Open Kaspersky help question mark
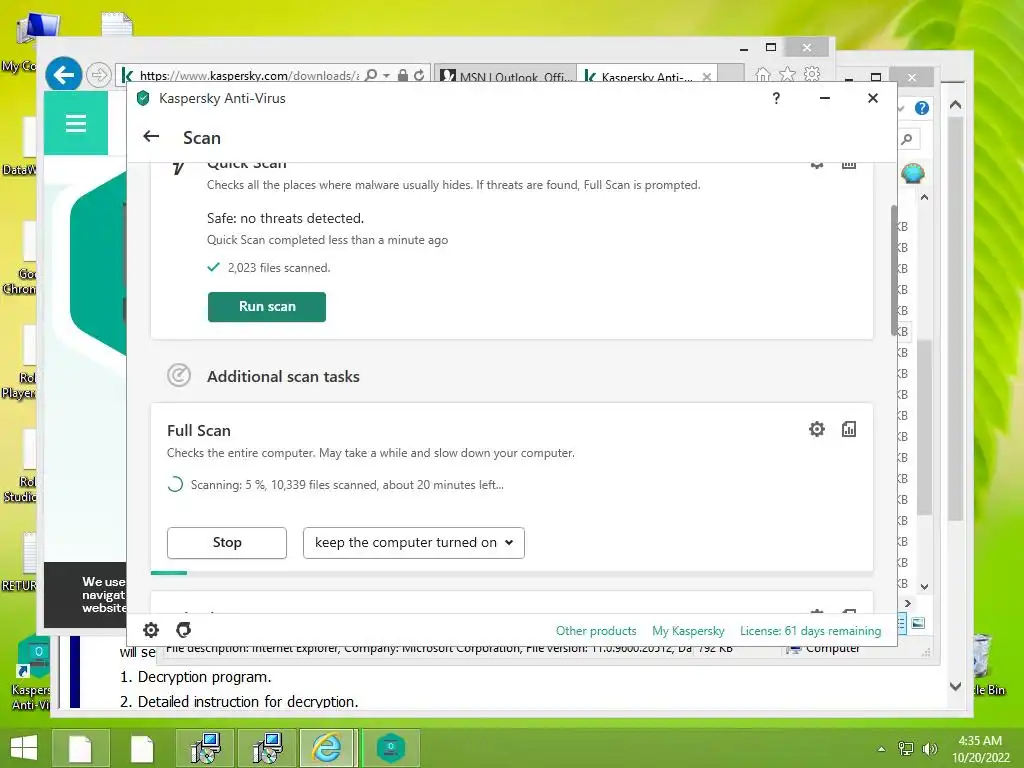The height and width of the screenshot is (768, 1024). point(776,98)
